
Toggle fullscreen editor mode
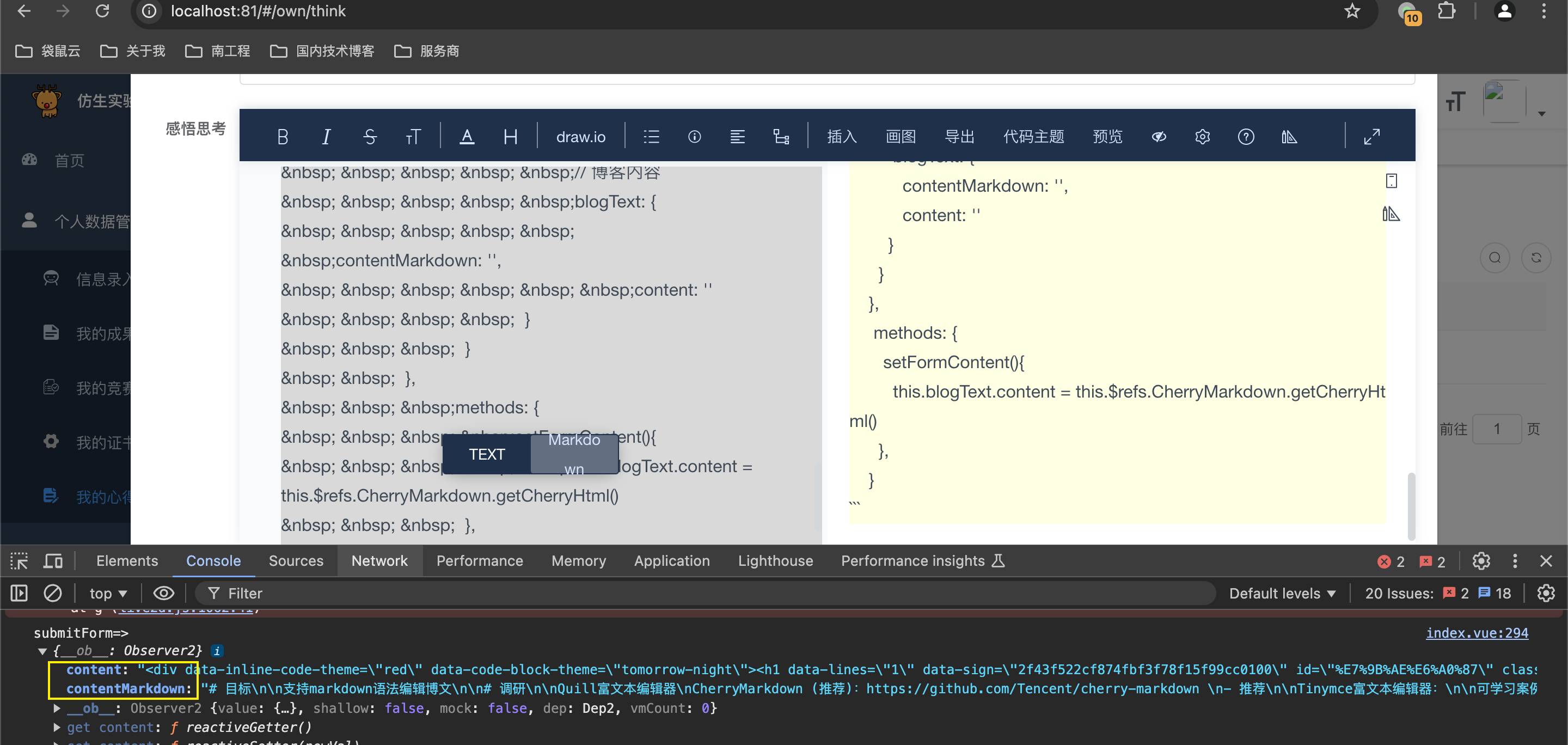click(1372, 136)
